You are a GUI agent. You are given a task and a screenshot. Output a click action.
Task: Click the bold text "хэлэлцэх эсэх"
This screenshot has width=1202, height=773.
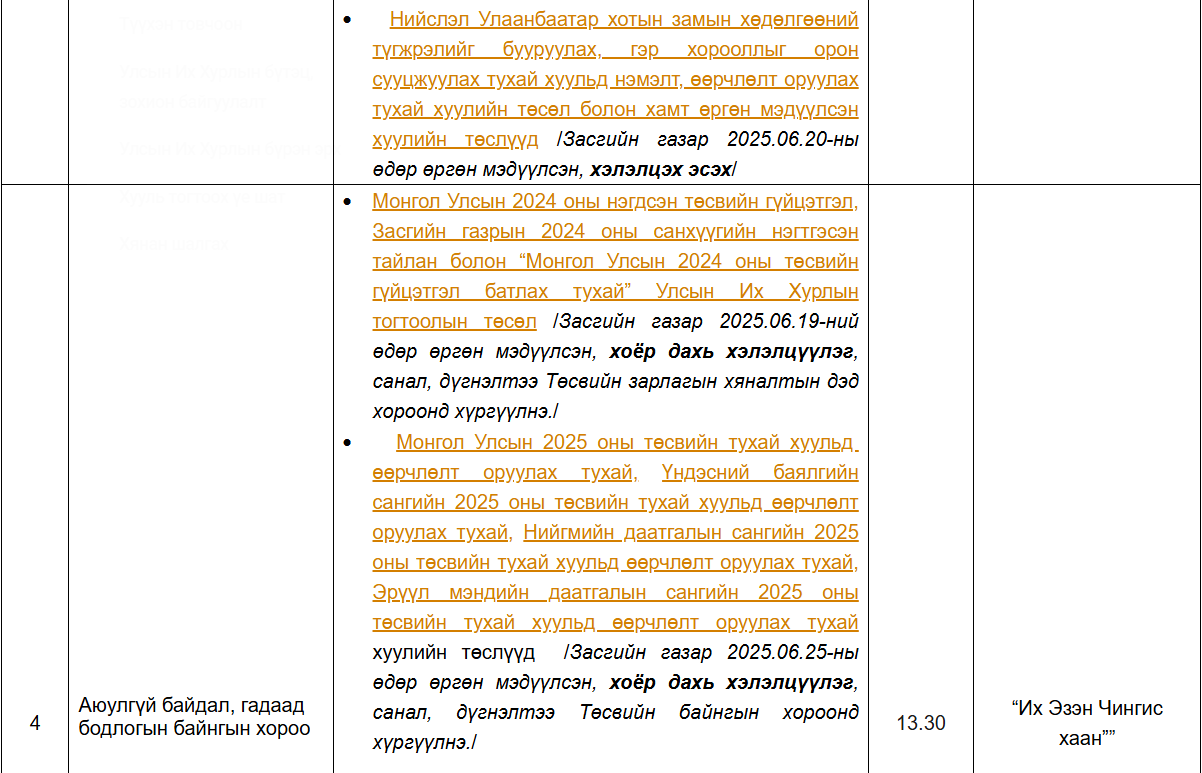tap(661, 169)
